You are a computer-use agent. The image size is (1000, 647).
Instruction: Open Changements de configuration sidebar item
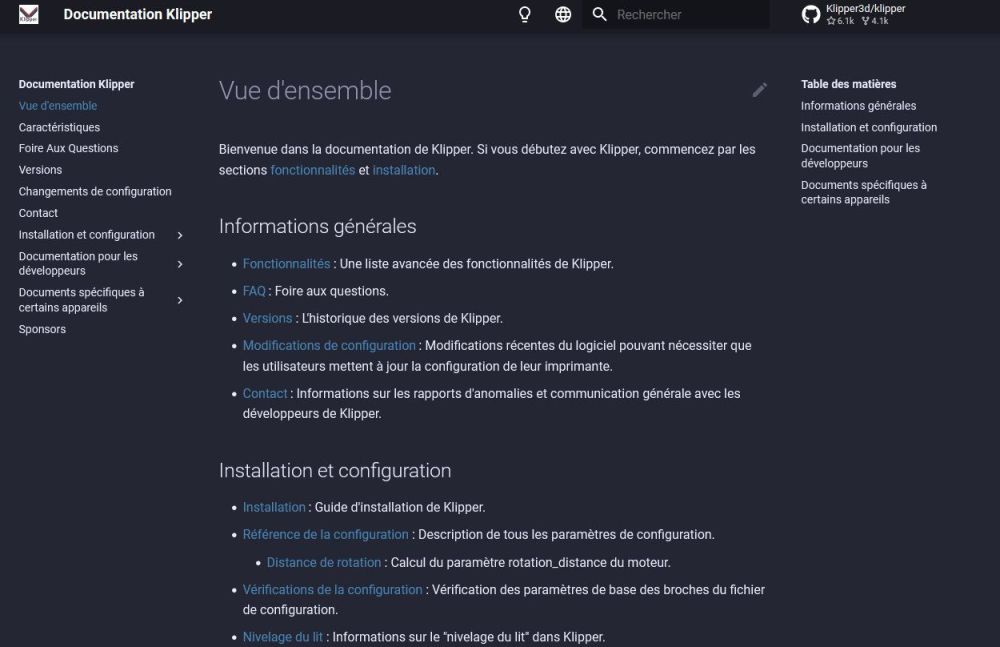(x=95, y=191)
